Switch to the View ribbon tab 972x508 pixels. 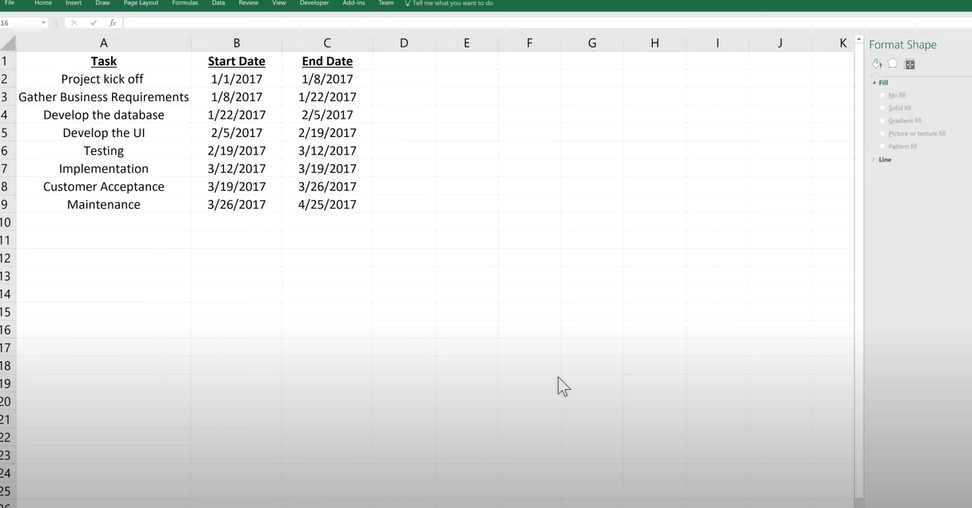click(x=279, y=3)
